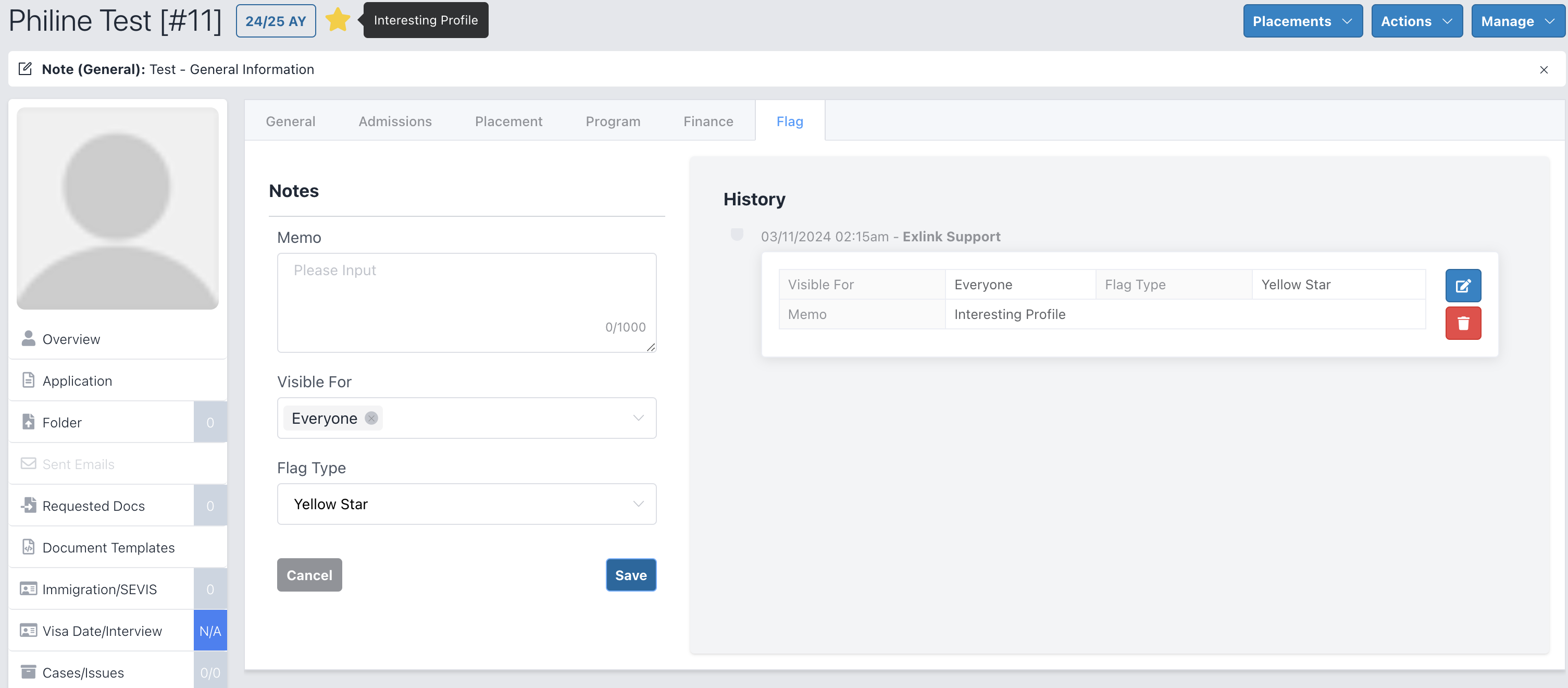Click the Cancel button
The image size is (1568, 688).
[309, 575]
